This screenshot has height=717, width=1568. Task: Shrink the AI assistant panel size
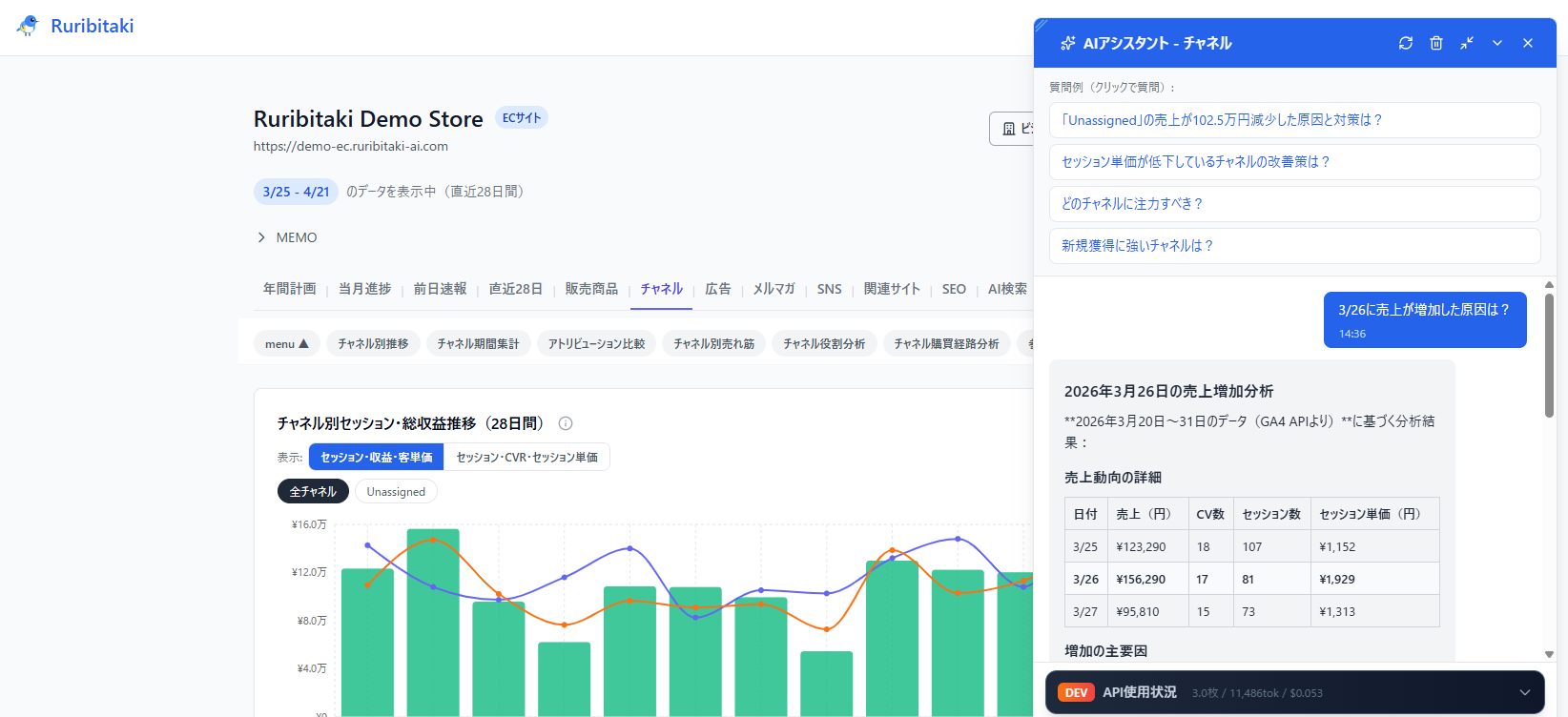point(1467,43)
